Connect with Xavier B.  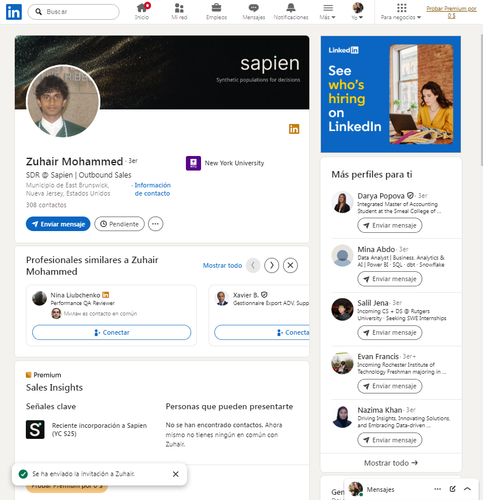pos(262,332)
